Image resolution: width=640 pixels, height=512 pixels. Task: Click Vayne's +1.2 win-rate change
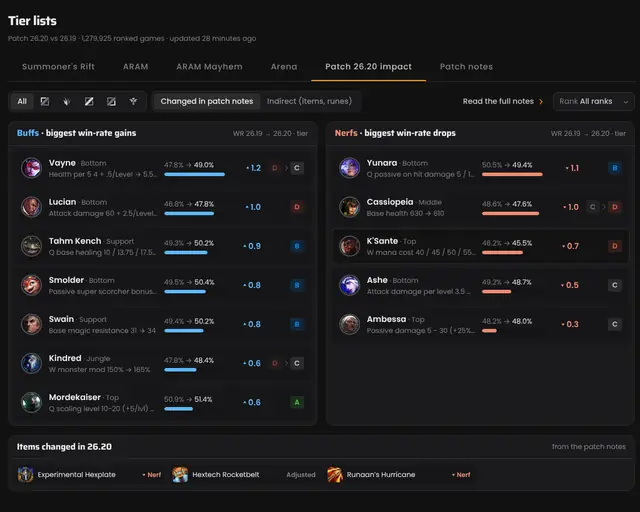pos(253,168)
